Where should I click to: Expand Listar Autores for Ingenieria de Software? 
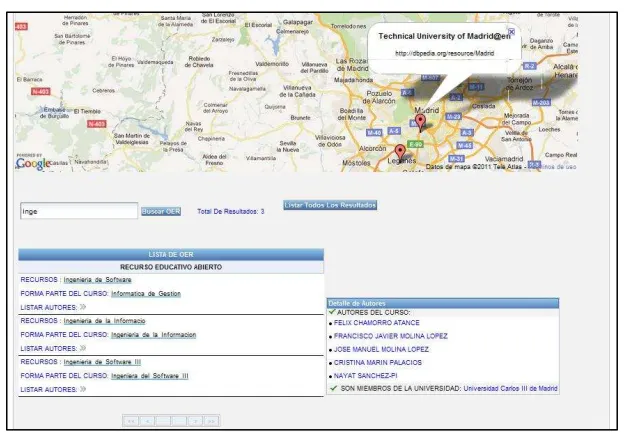point(83,307)
